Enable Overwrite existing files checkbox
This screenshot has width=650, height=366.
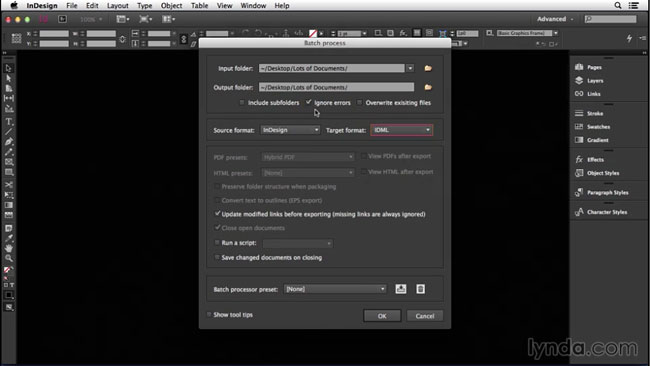[360, 102]
